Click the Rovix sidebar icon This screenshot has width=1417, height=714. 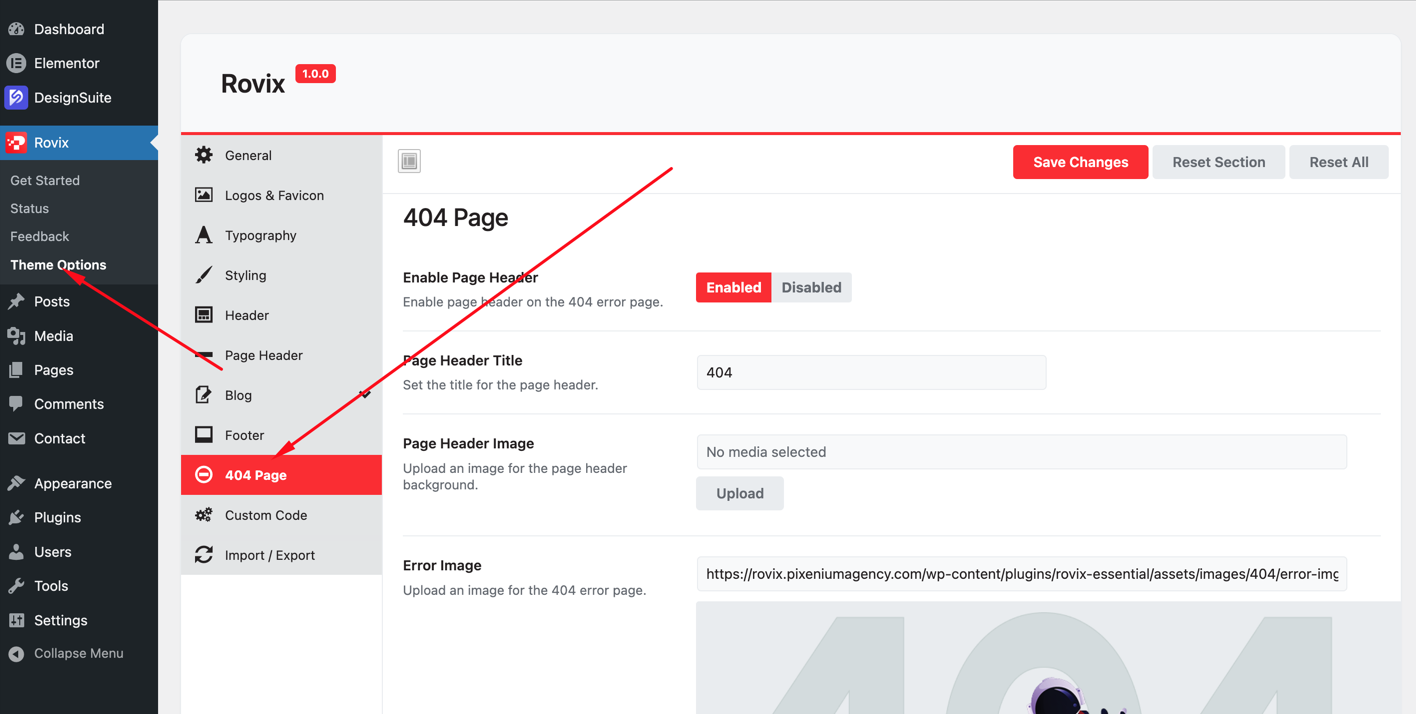tap(16, 143)
